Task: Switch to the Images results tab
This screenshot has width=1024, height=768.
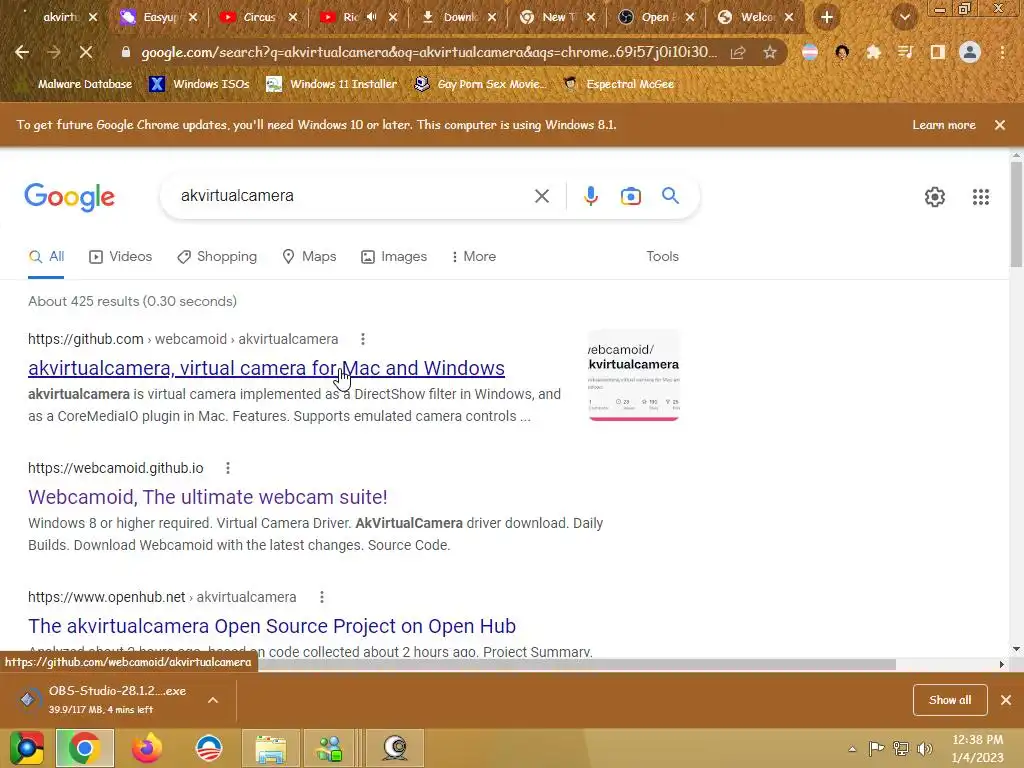Action: click(x=394, y=257)
